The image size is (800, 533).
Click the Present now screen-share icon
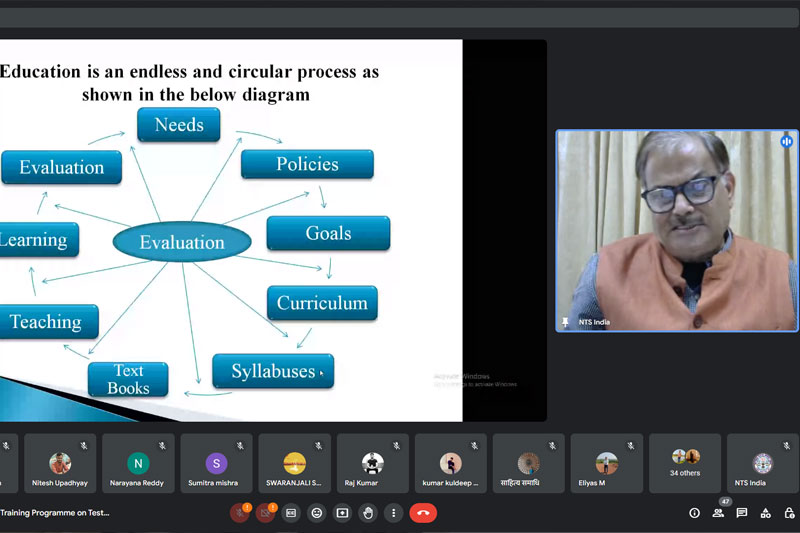[x=342, y=513]
